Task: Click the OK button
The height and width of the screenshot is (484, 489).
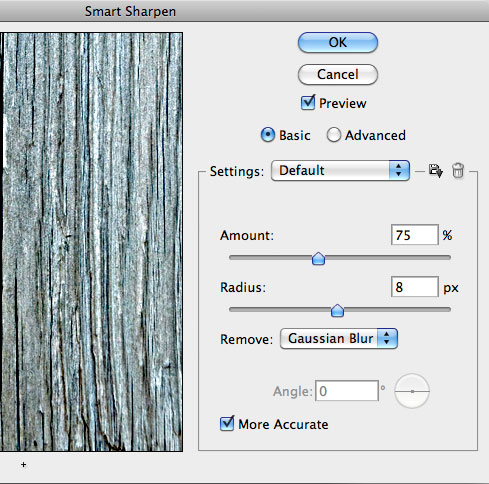Action: coord(338,42)
